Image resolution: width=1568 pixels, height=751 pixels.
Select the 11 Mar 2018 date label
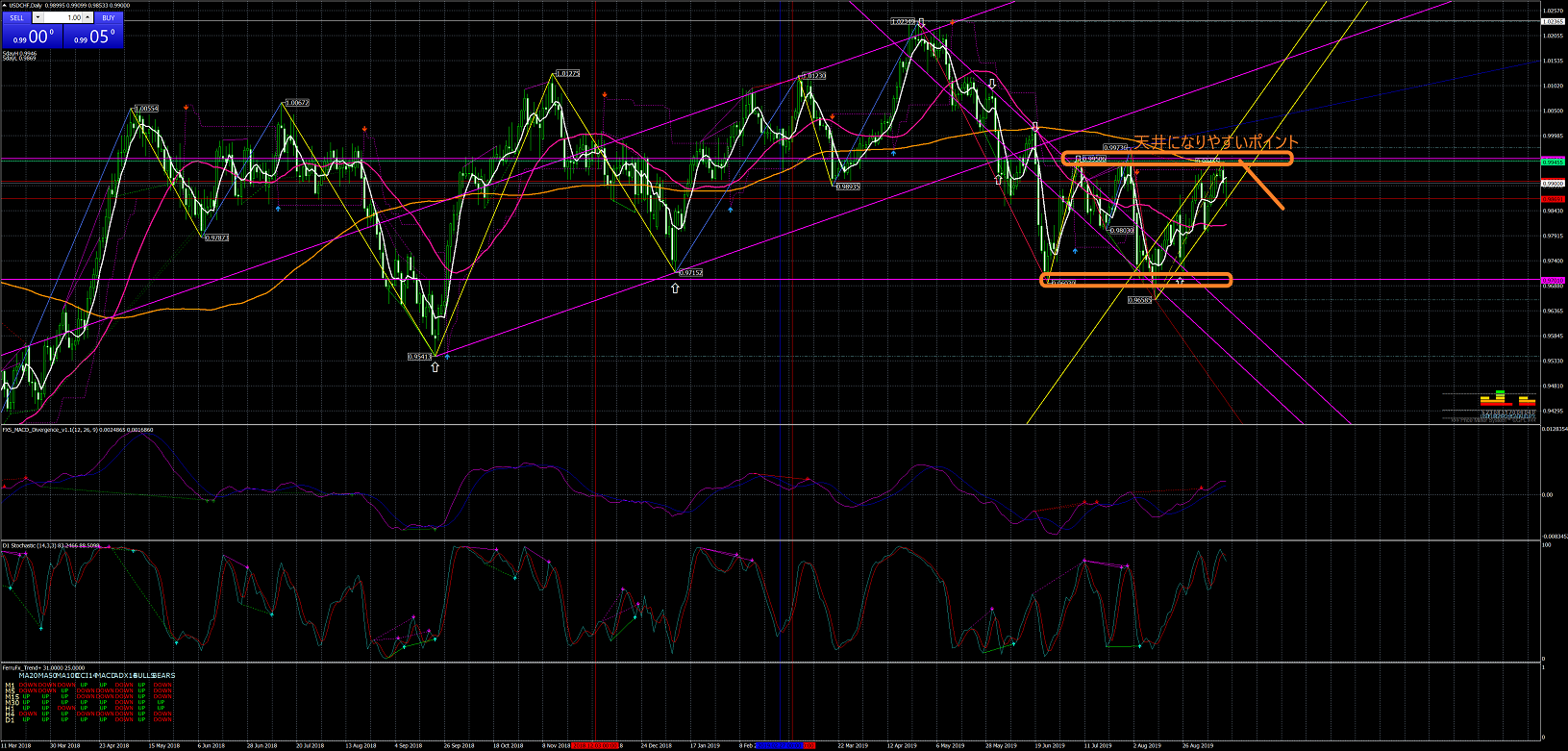coord(16,745)
